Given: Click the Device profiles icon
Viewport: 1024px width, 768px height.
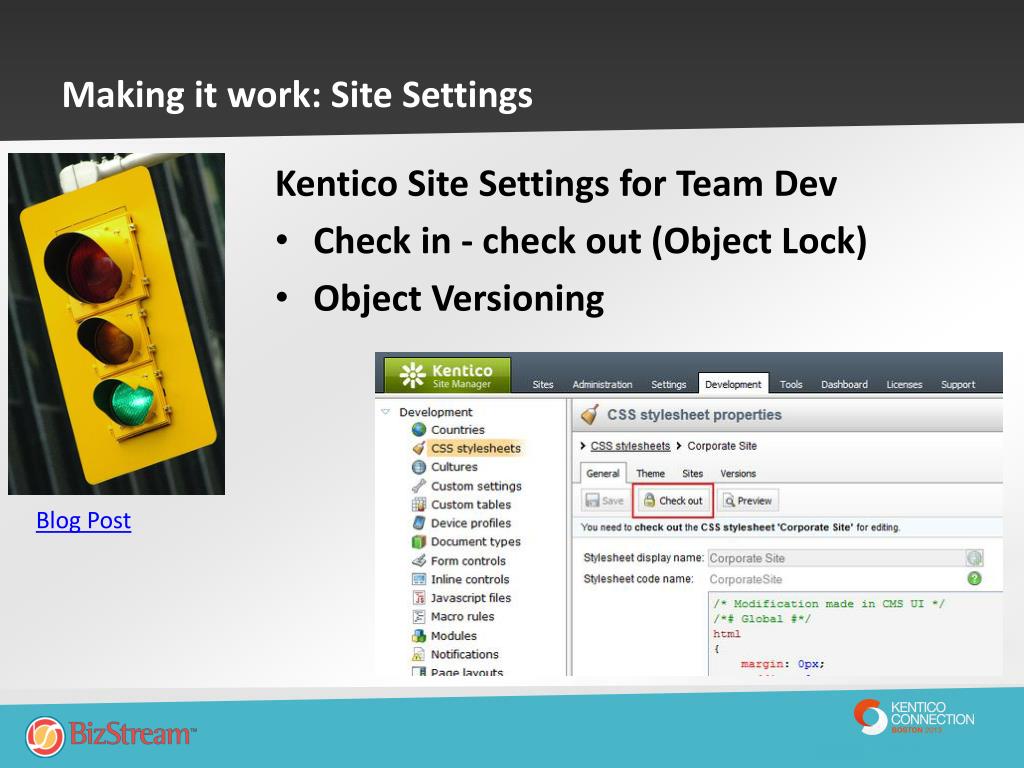Looking at the screenshot, I should (419, 523).
